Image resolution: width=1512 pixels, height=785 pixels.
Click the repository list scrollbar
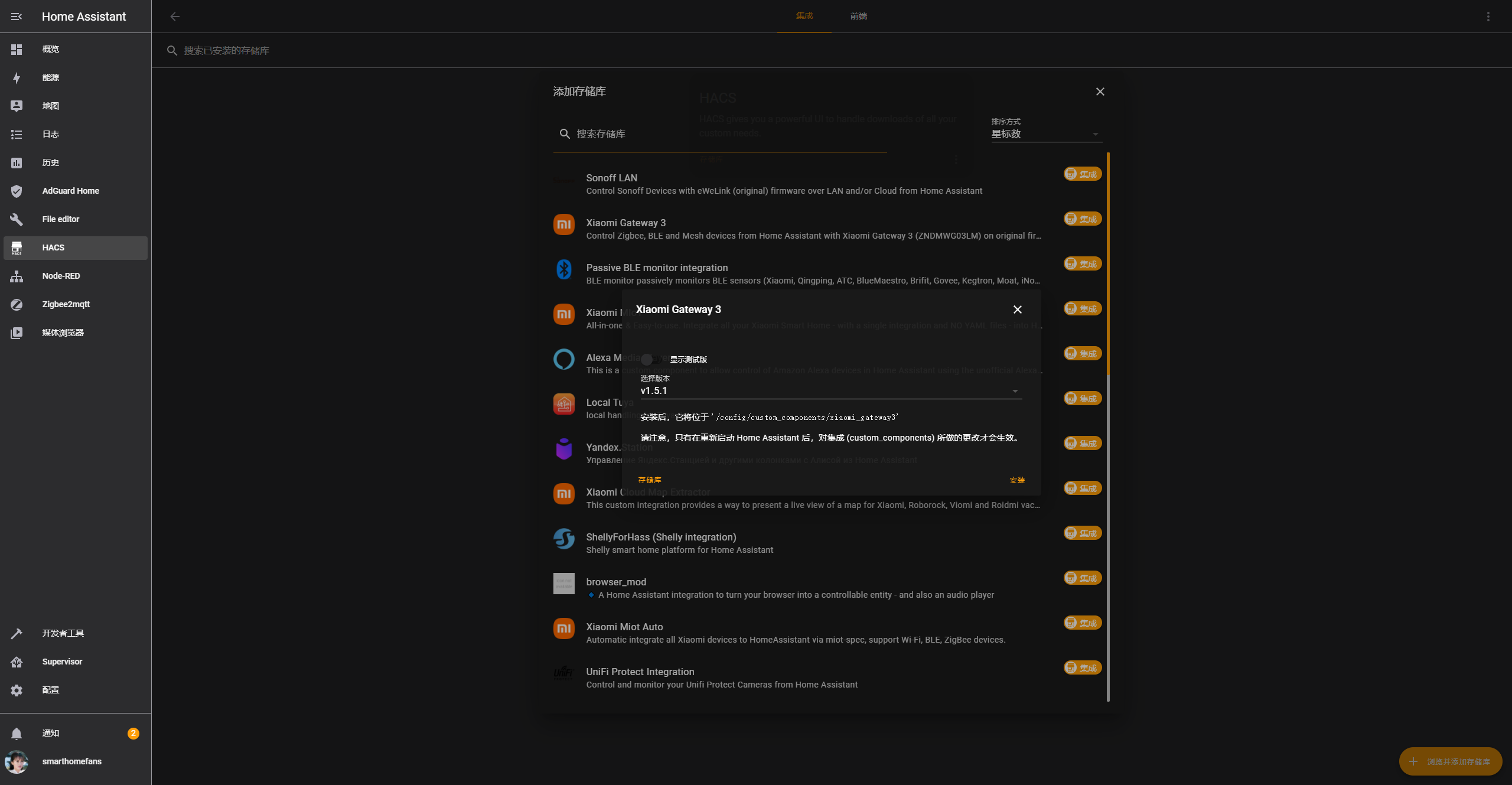click(1108, 264)
